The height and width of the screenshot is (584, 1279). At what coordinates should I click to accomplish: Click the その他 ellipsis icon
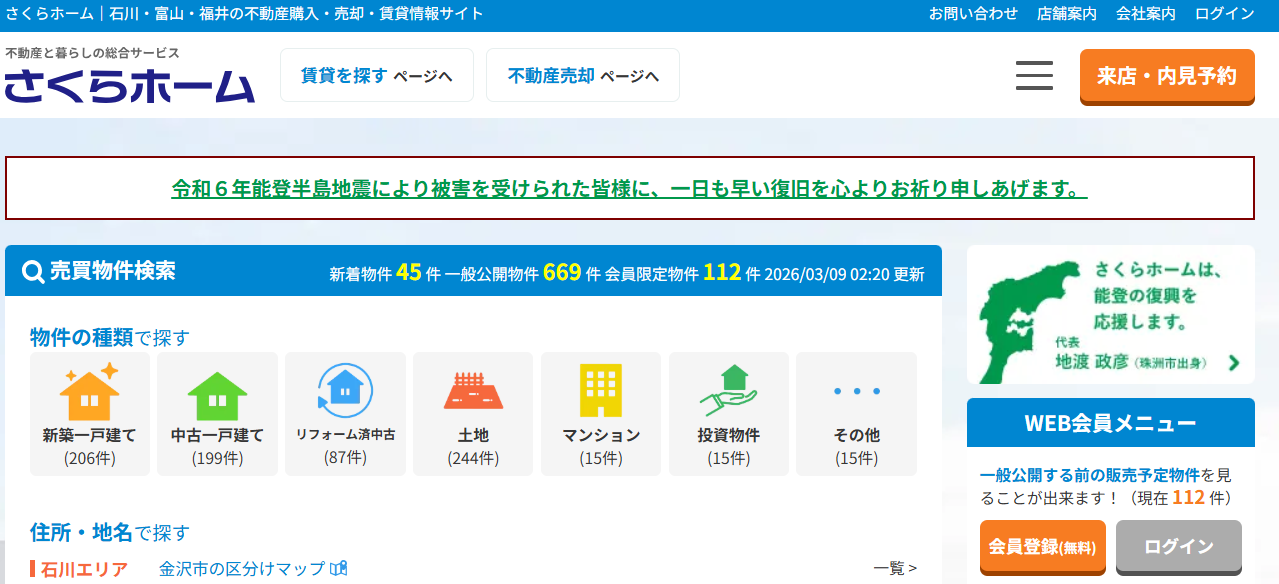pyautogui.click(x=856, y=390)
